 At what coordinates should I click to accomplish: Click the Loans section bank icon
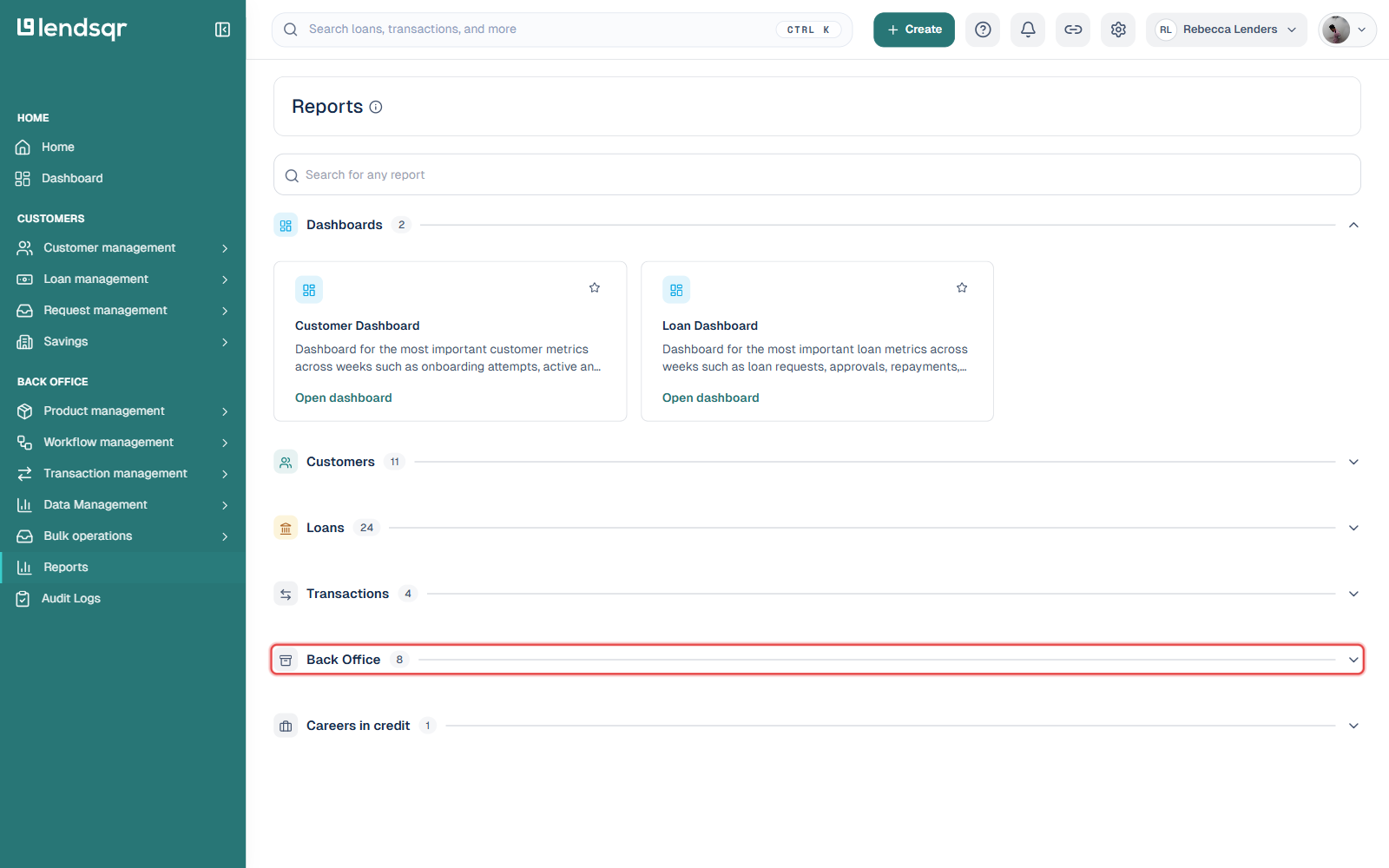(286, 528)
